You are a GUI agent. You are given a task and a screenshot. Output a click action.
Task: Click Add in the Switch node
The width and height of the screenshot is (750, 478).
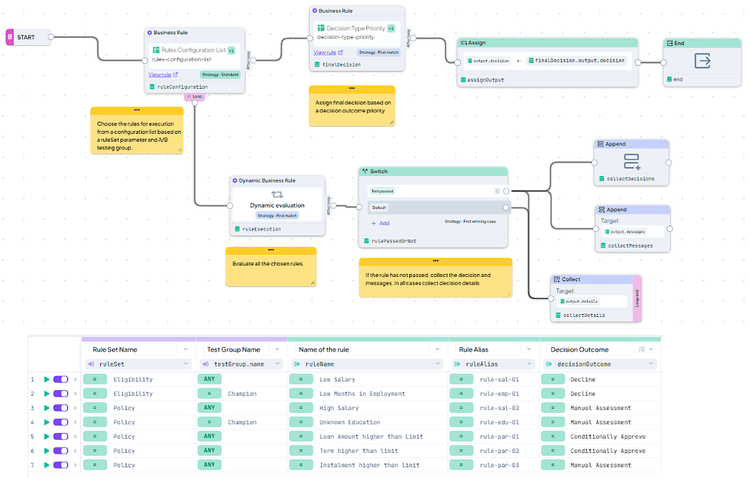point(381,223)
